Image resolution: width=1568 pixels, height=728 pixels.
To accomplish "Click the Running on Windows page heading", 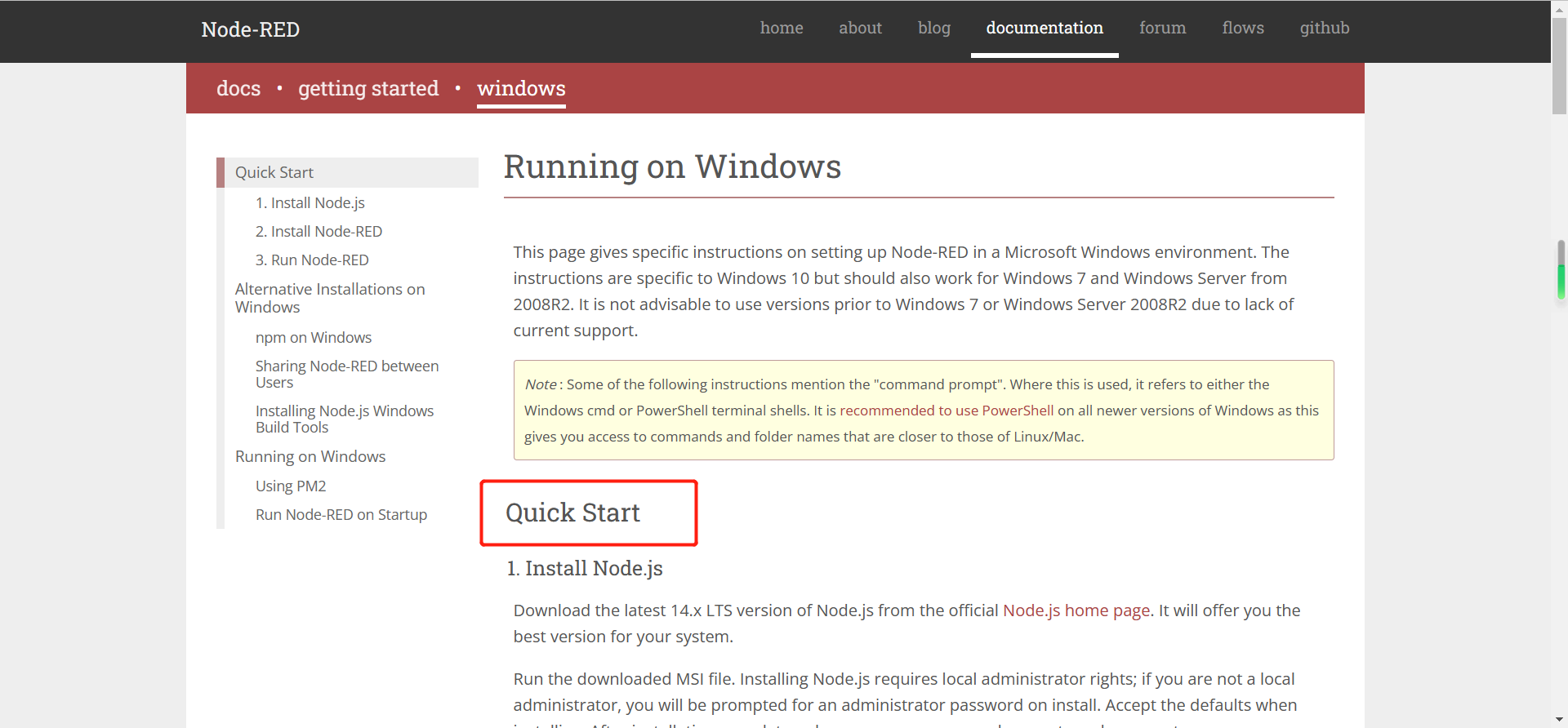I will 672,166.
